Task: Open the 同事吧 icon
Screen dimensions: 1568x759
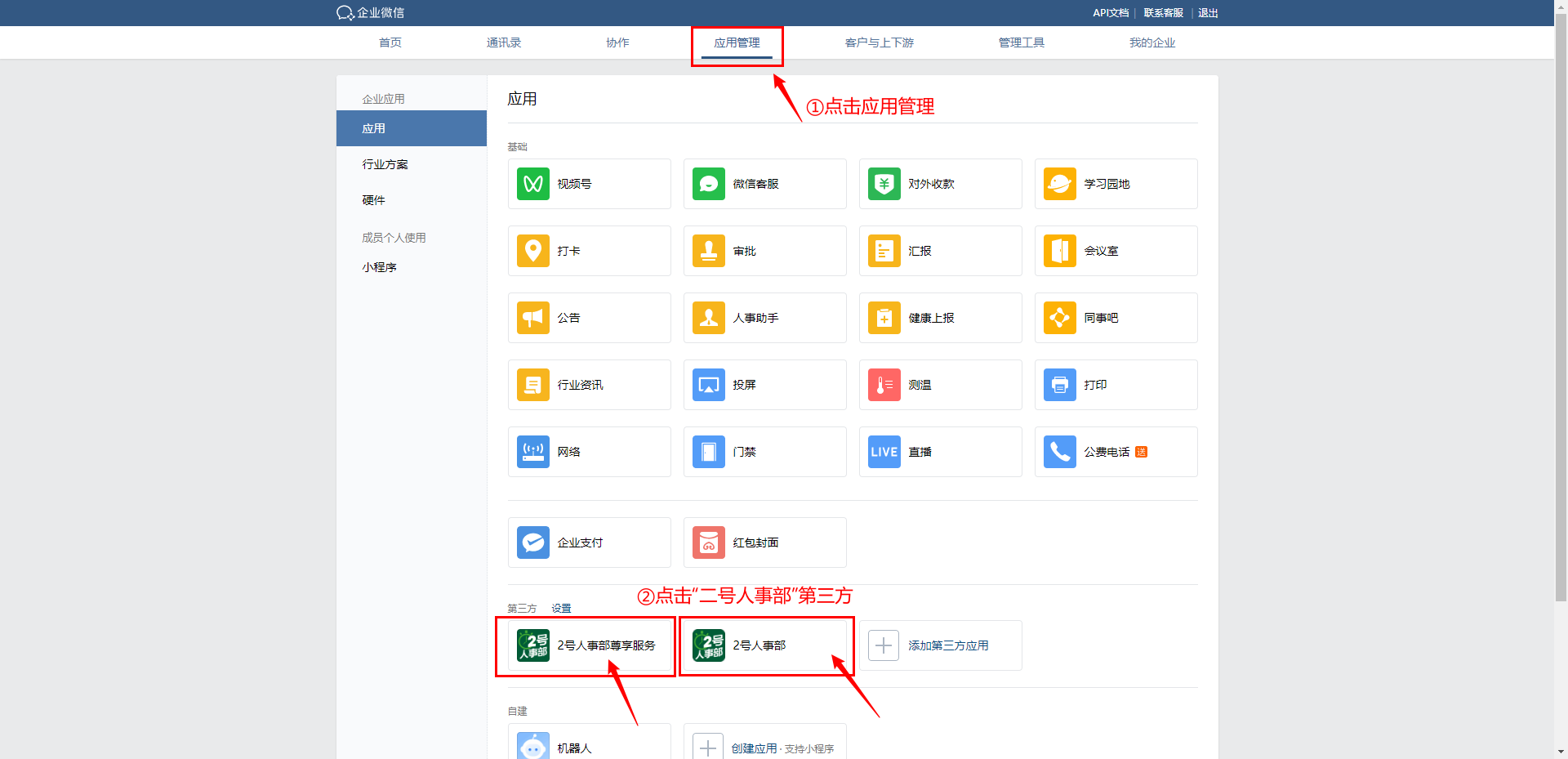Action: tap(1060, 318)
